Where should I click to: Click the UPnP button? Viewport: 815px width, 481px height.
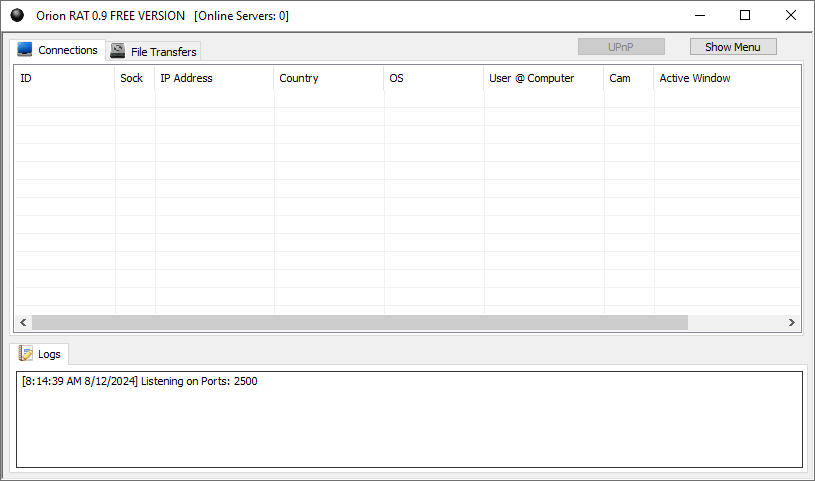point(620,47)
